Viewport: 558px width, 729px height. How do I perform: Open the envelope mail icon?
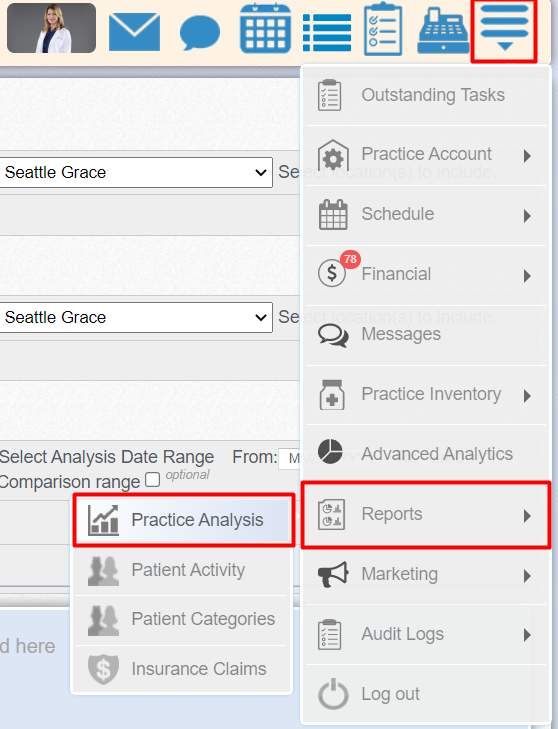pos(134,32)
